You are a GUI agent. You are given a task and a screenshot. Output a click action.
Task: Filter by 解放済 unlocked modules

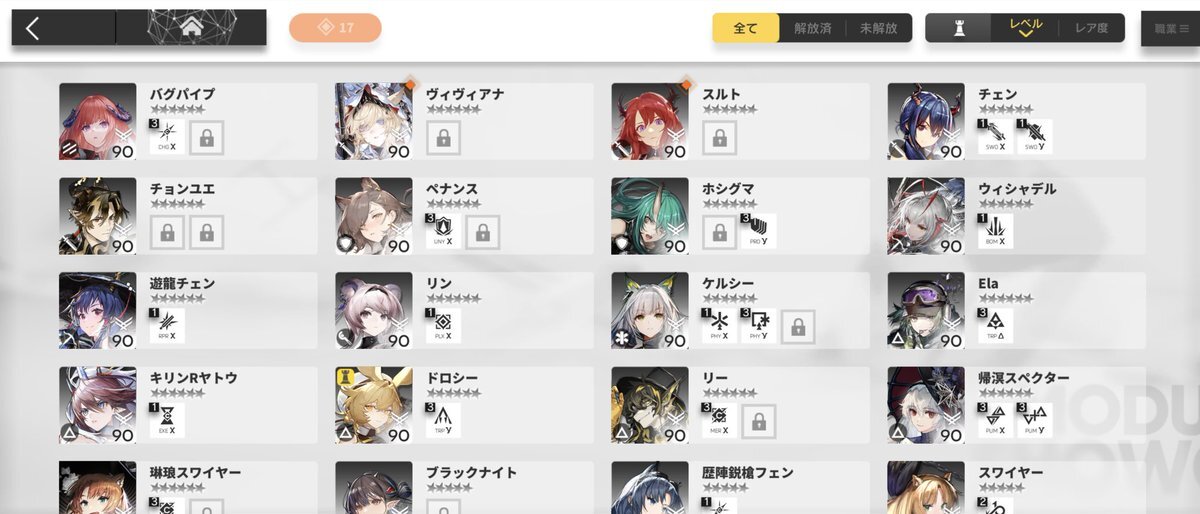pyautogui.click(x=812, y=28)
